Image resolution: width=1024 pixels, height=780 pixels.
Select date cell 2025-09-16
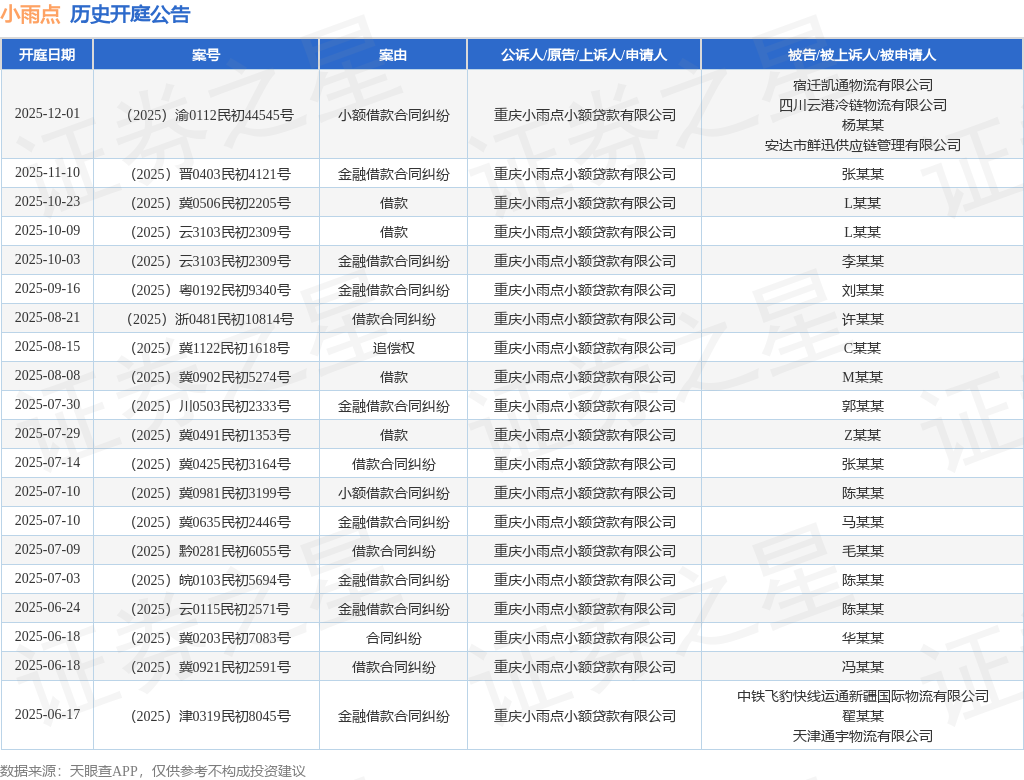[47, 289]
